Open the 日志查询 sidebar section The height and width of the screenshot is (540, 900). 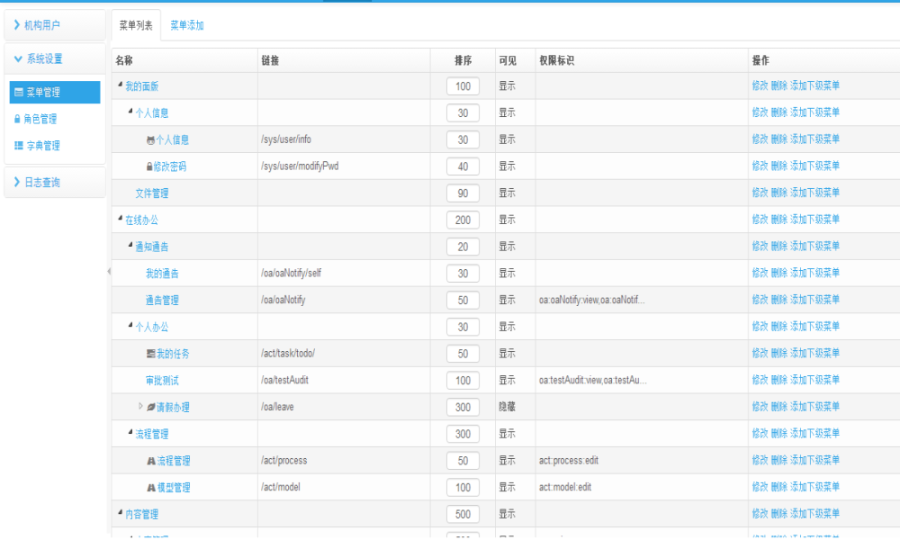(x=54, y=181)
